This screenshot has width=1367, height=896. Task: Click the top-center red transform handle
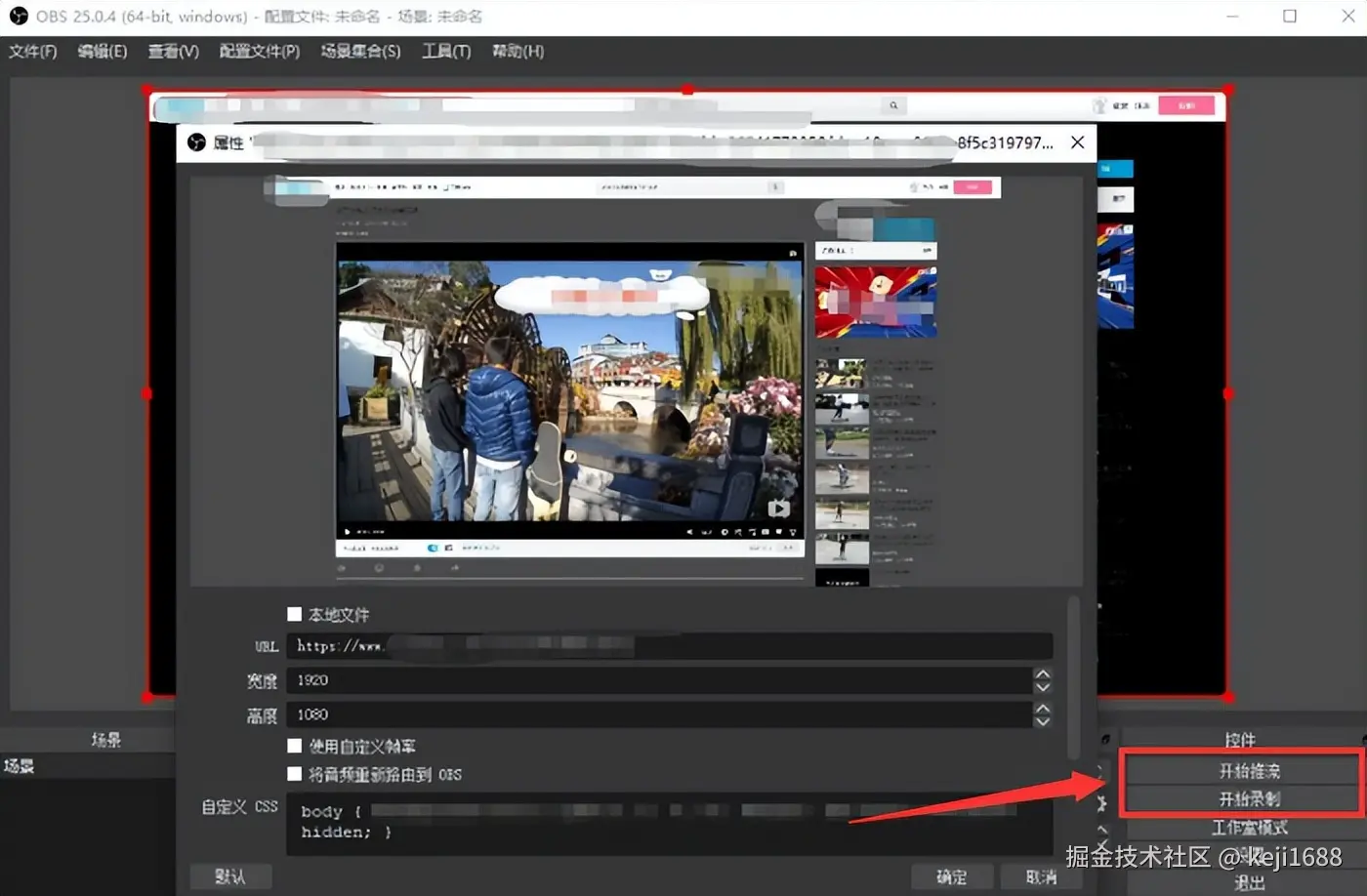pyautogui.click(x=687, y=90)
